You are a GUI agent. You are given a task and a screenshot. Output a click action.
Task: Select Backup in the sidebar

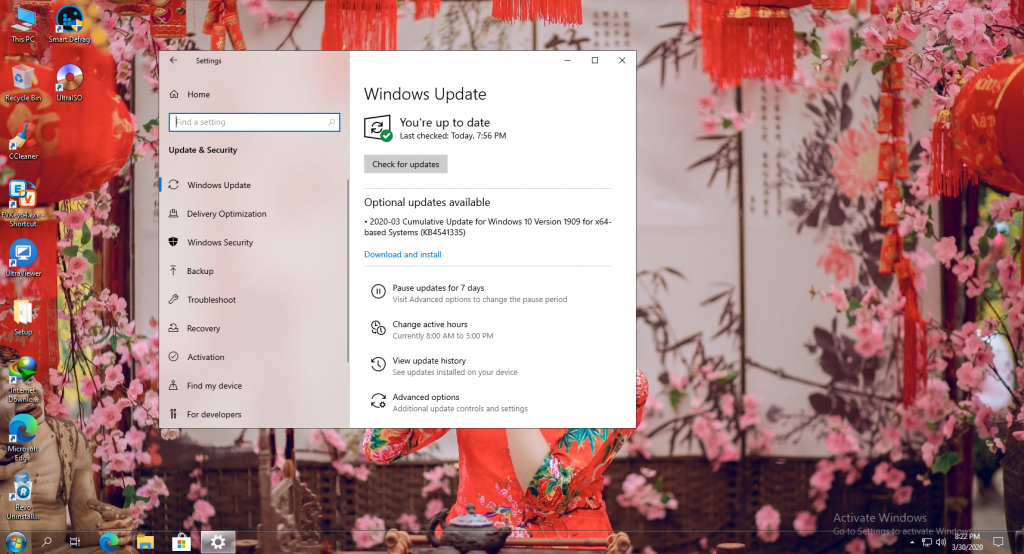pos(200,271)
